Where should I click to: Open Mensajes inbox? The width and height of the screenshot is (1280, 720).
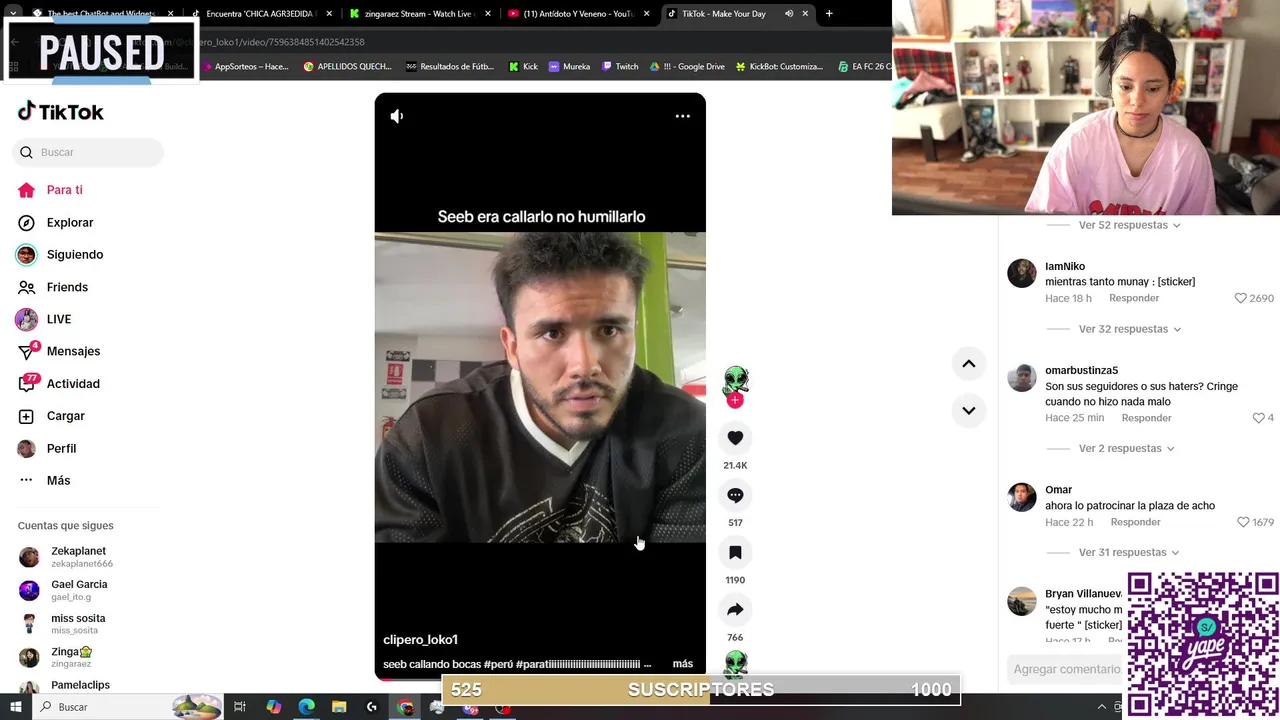tap(59, 351)
